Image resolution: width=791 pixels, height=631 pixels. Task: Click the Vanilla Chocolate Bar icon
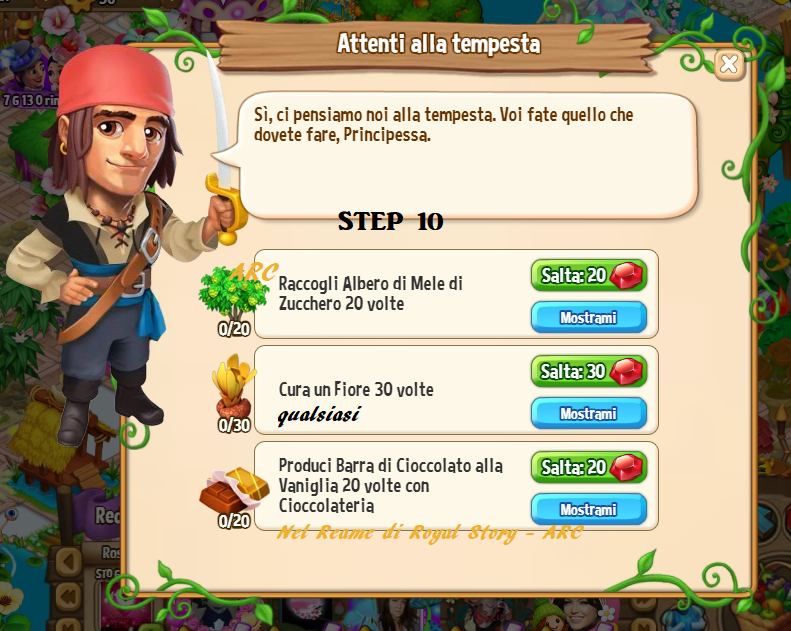pos(235,490)
